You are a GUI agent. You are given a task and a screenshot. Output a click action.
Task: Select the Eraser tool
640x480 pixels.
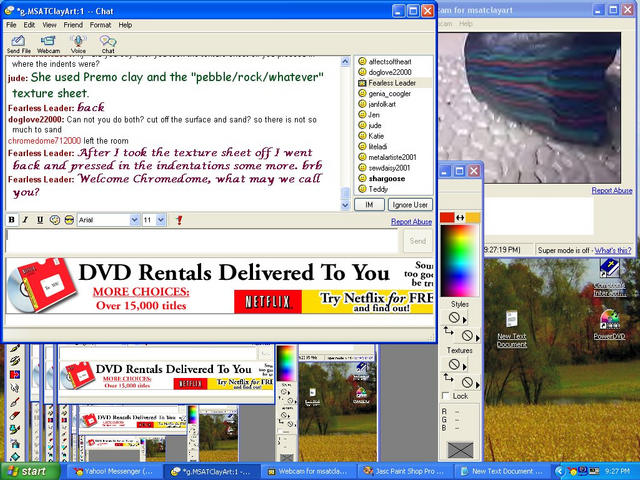tap(15, 416)
